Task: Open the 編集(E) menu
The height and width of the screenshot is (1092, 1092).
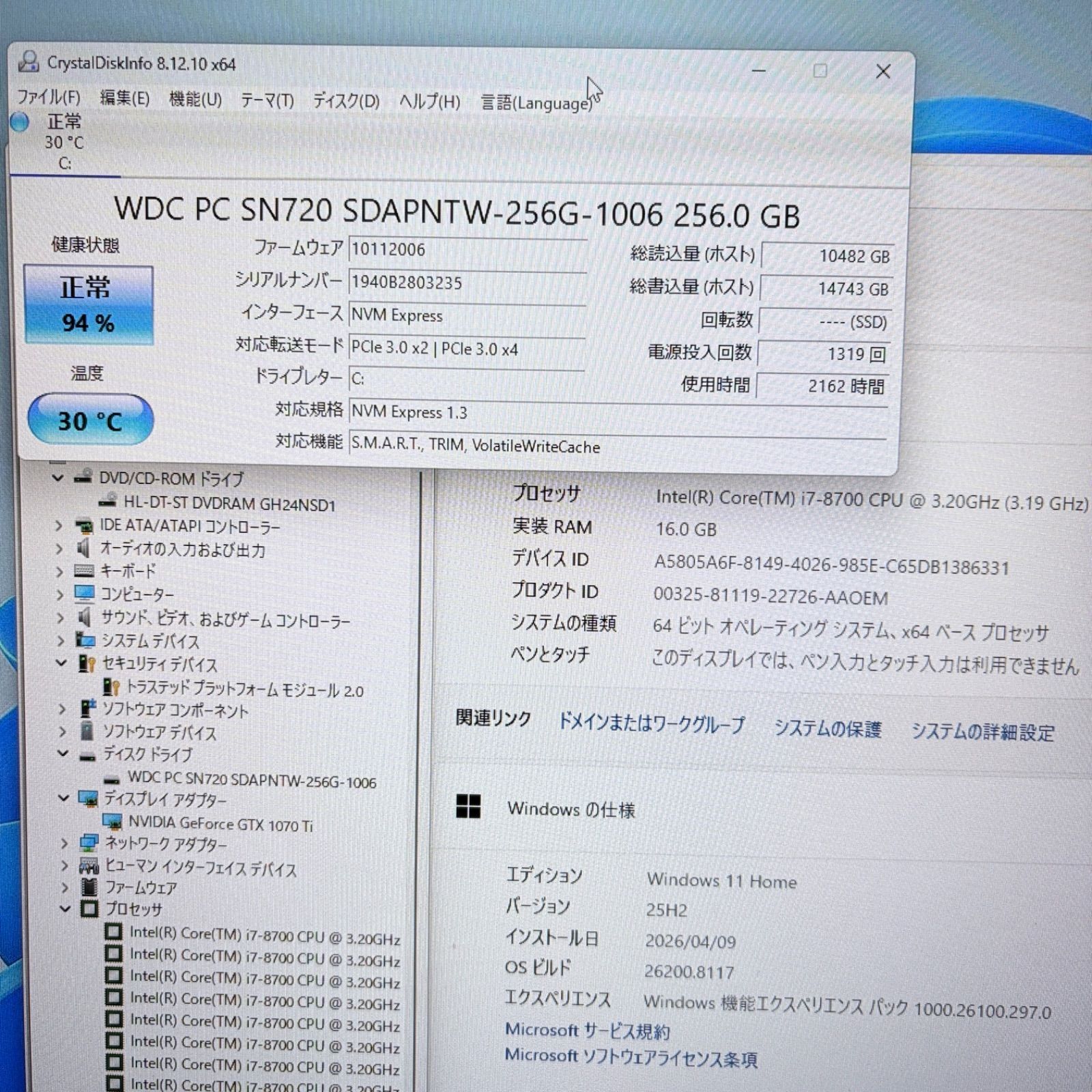Action: point(125,98)
